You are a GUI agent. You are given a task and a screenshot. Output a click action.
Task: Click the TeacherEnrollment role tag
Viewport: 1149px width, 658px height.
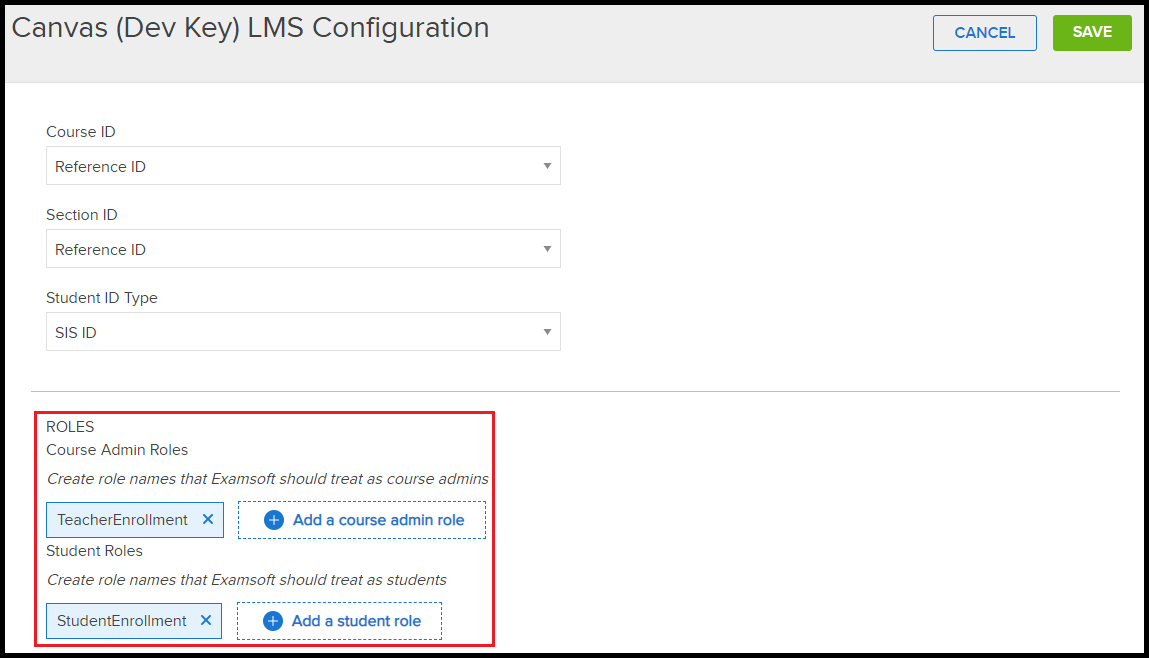point(120,519)
